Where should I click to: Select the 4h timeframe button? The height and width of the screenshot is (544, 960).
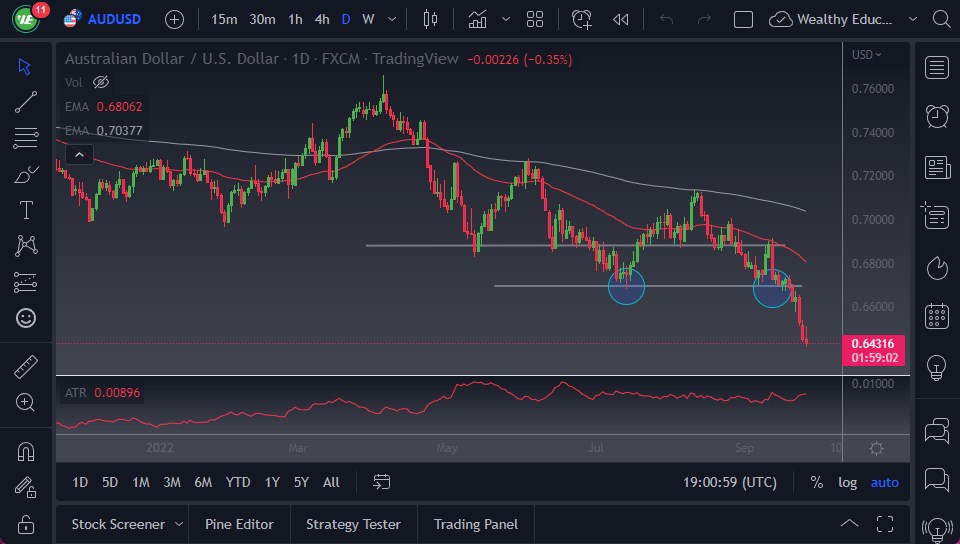coord(321,19)
